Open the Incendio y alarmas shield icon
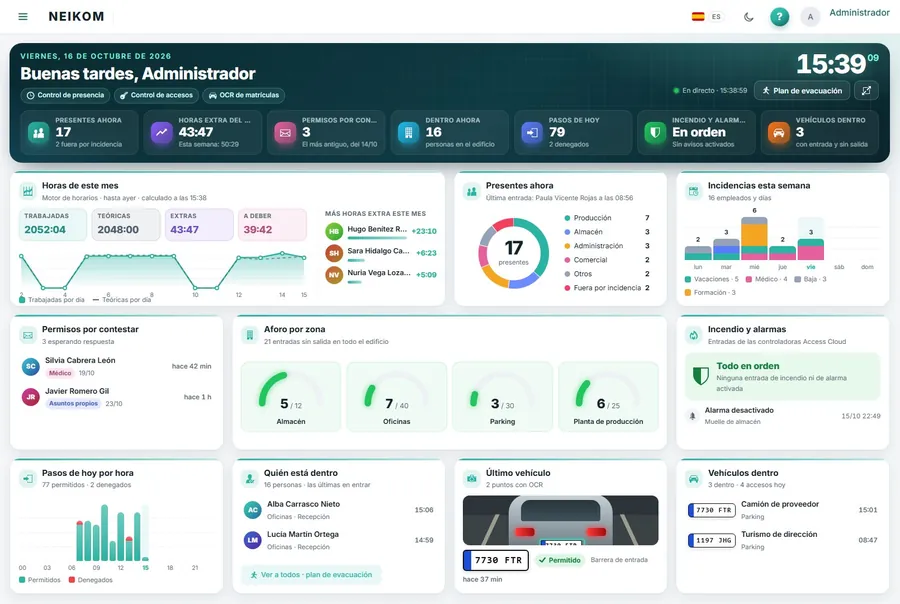 pos(655,133)
